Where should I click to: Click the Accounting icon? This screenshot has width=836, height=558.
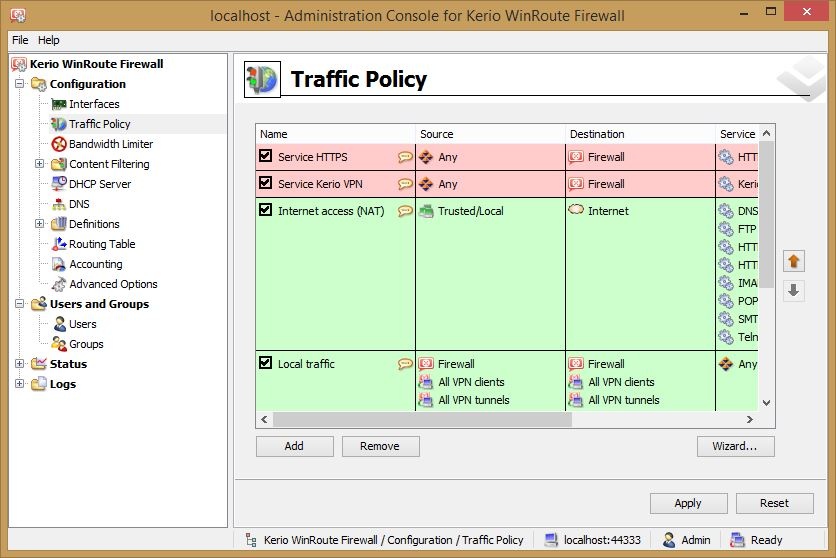click(x=59, y=264)
